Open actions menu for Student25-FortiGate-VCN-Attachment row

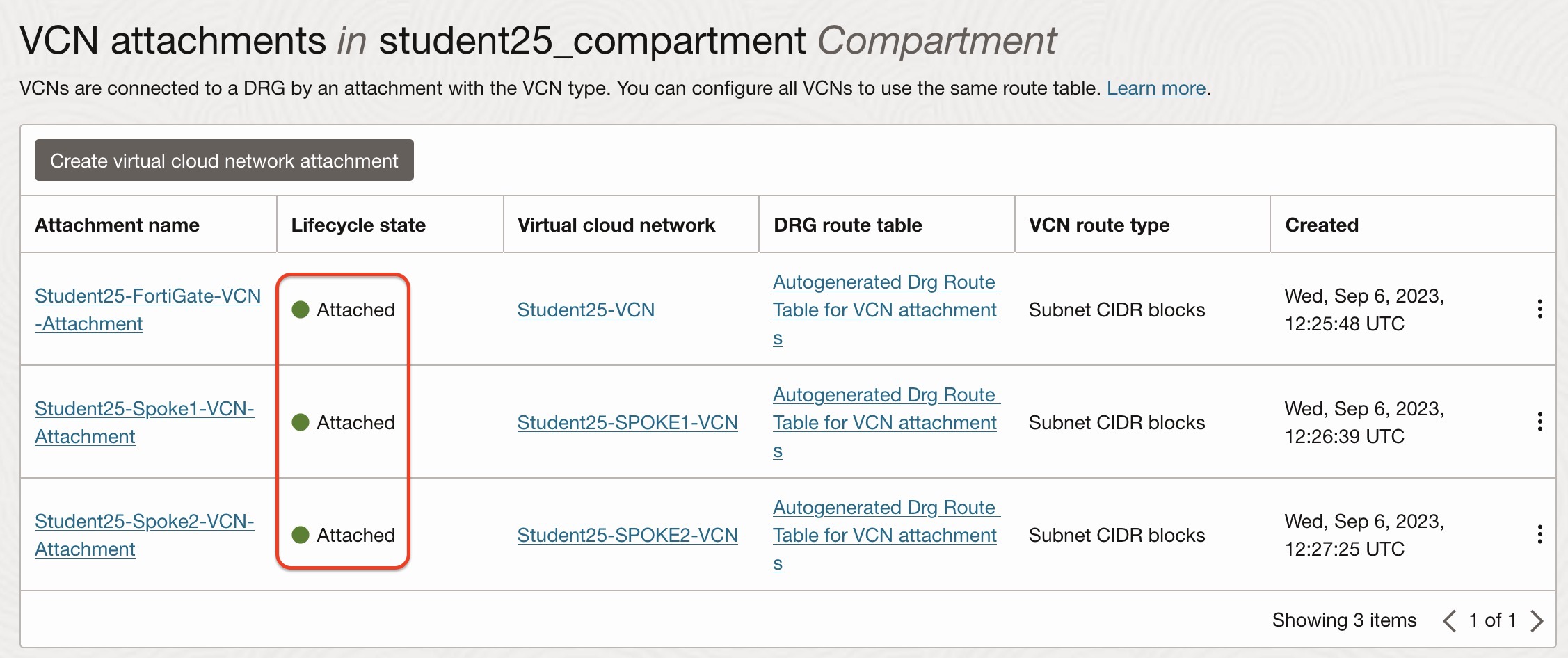1539,309
